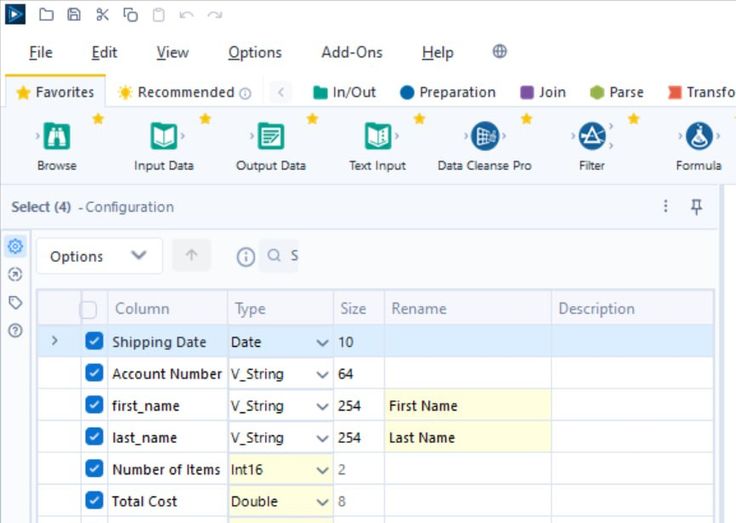Redo the last action
The width and height of the screenshot is (736, 523).
coord(215,15)
